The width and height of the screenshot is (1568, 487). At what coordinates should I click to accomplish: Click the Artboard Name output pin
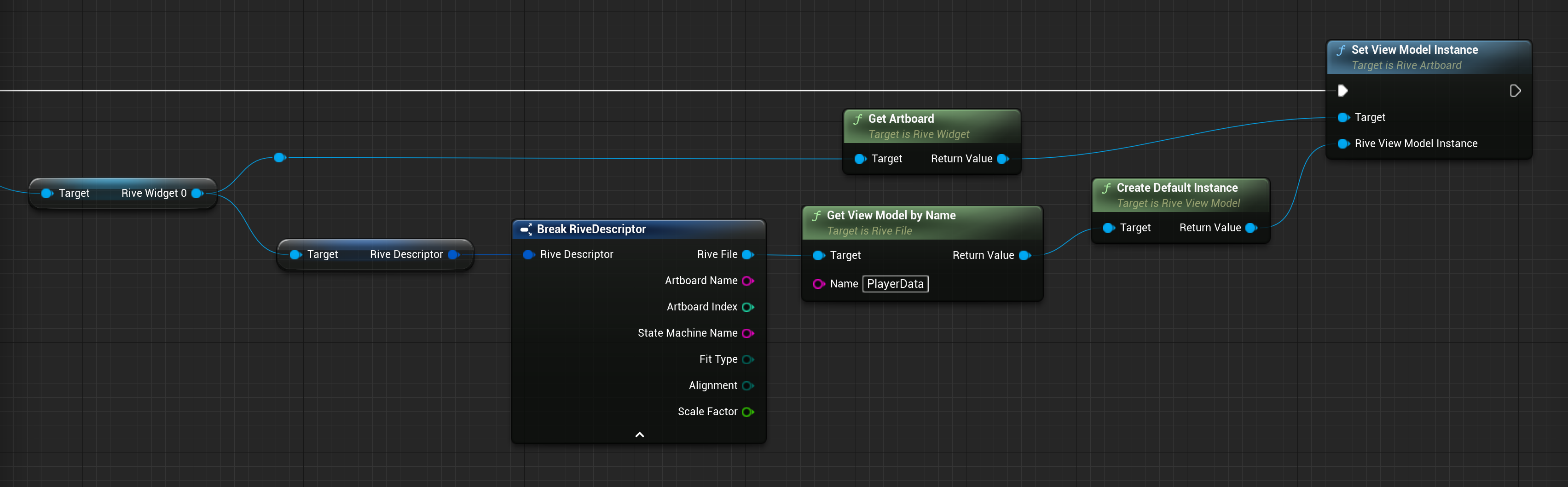click(747, 281)
